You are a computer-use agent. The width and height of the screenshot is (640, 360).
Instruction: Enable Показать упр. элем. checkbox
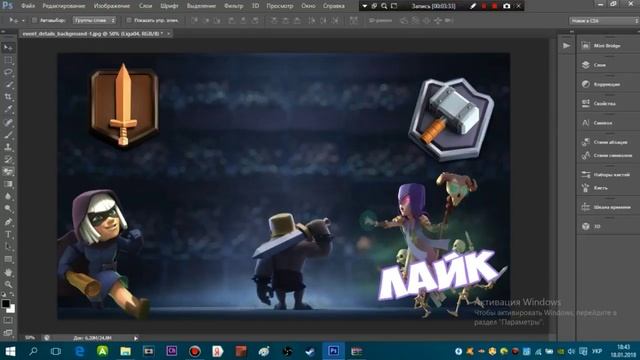[129, 20]
